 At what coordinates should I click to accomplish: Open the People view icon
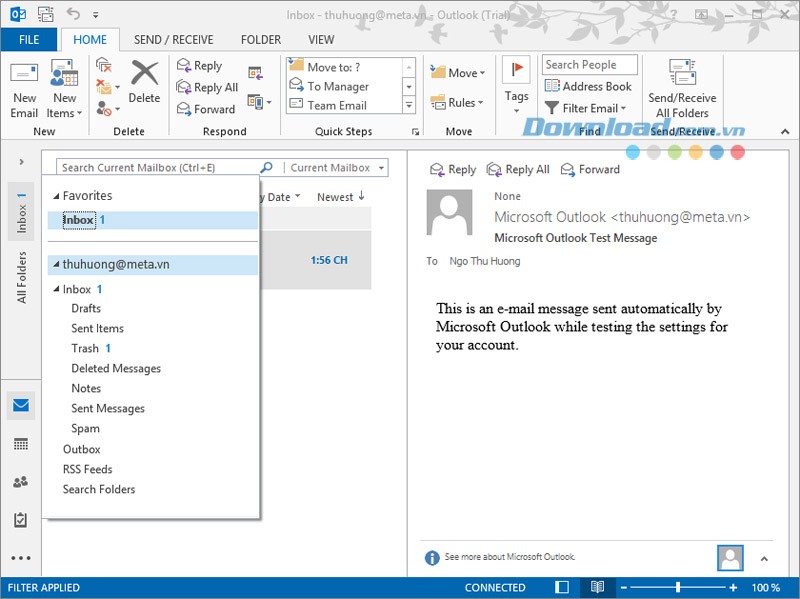coord(20,482)
